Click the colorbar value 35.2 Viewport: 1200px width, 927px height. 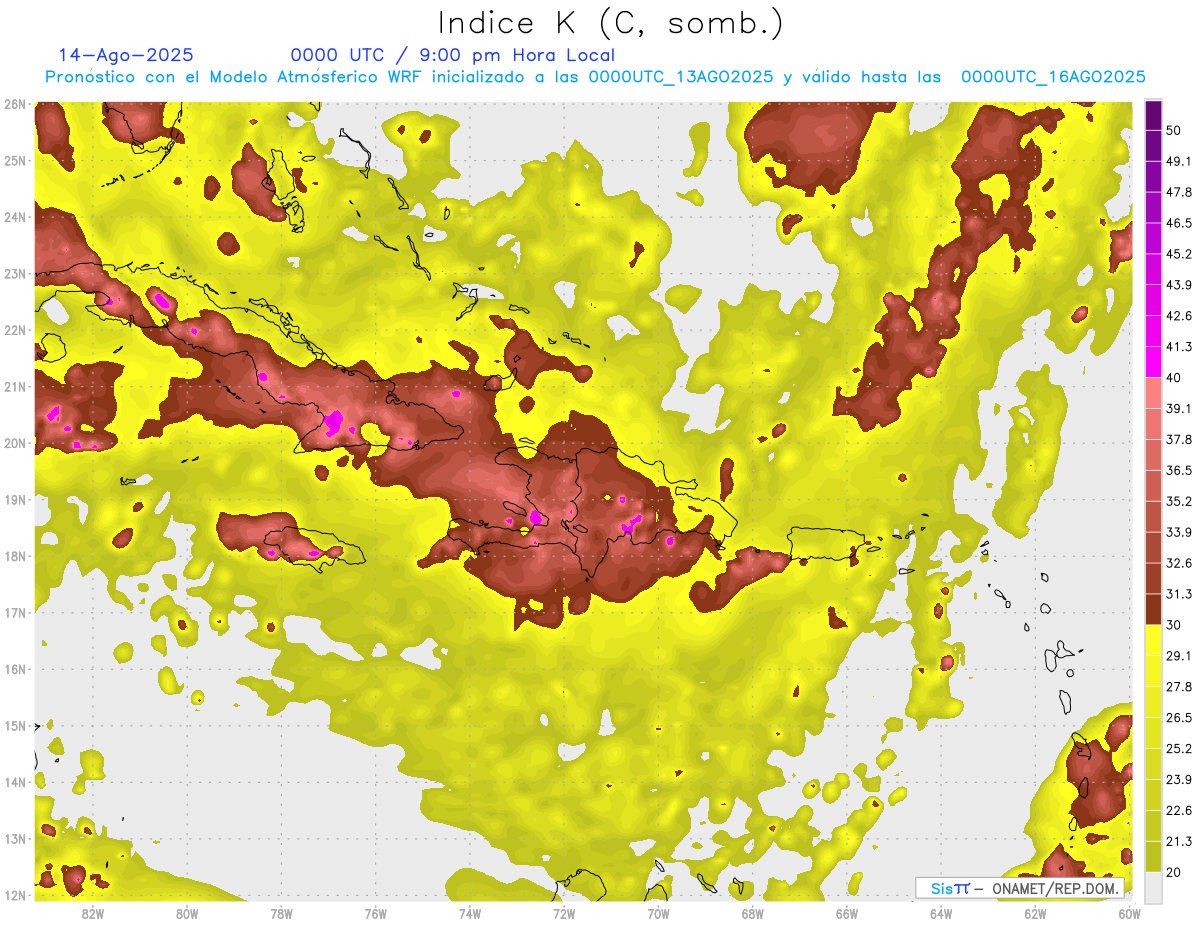(1179, 501)
